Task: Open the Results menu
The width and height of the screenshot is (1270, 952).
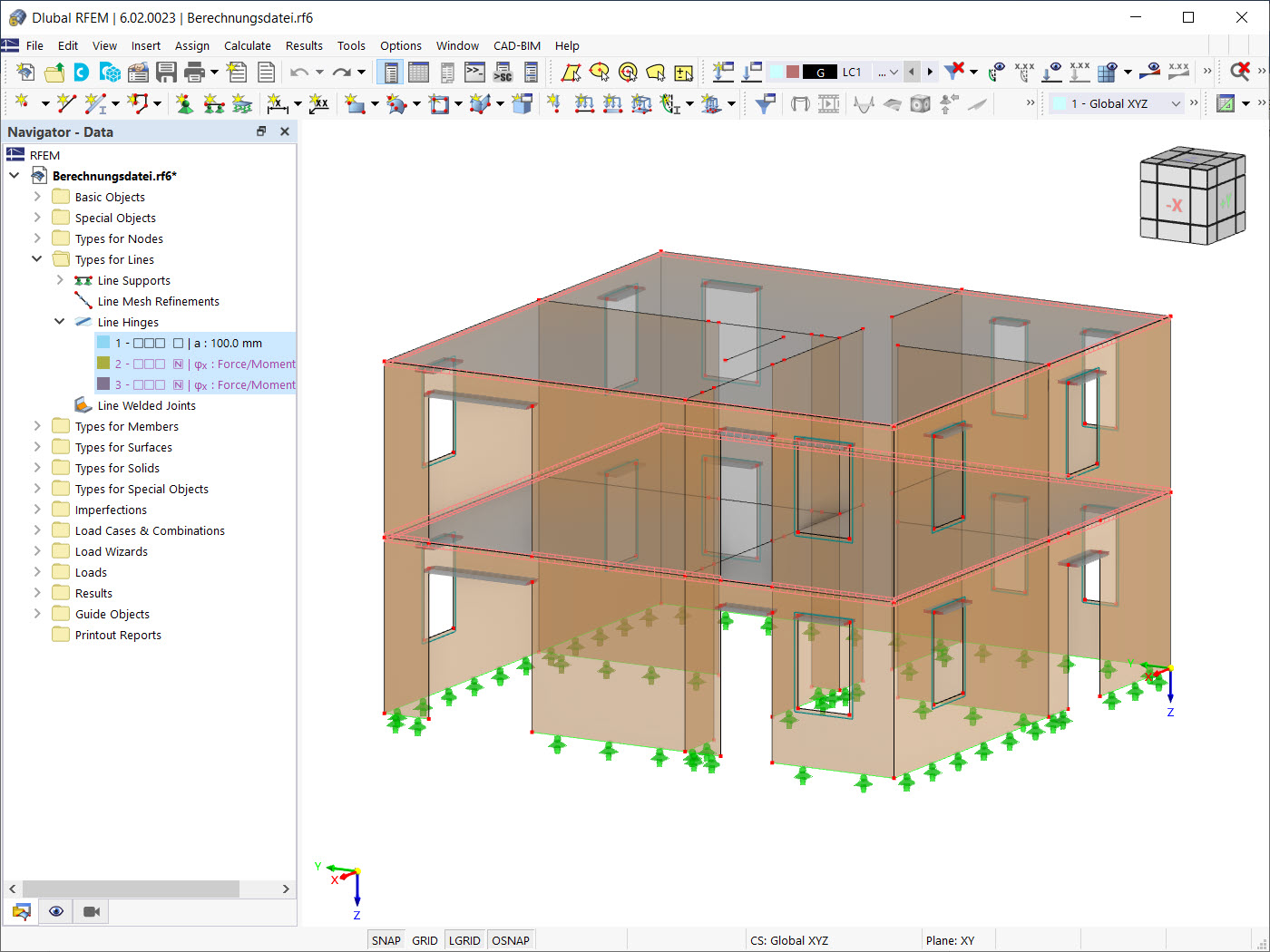Action: 304,45
